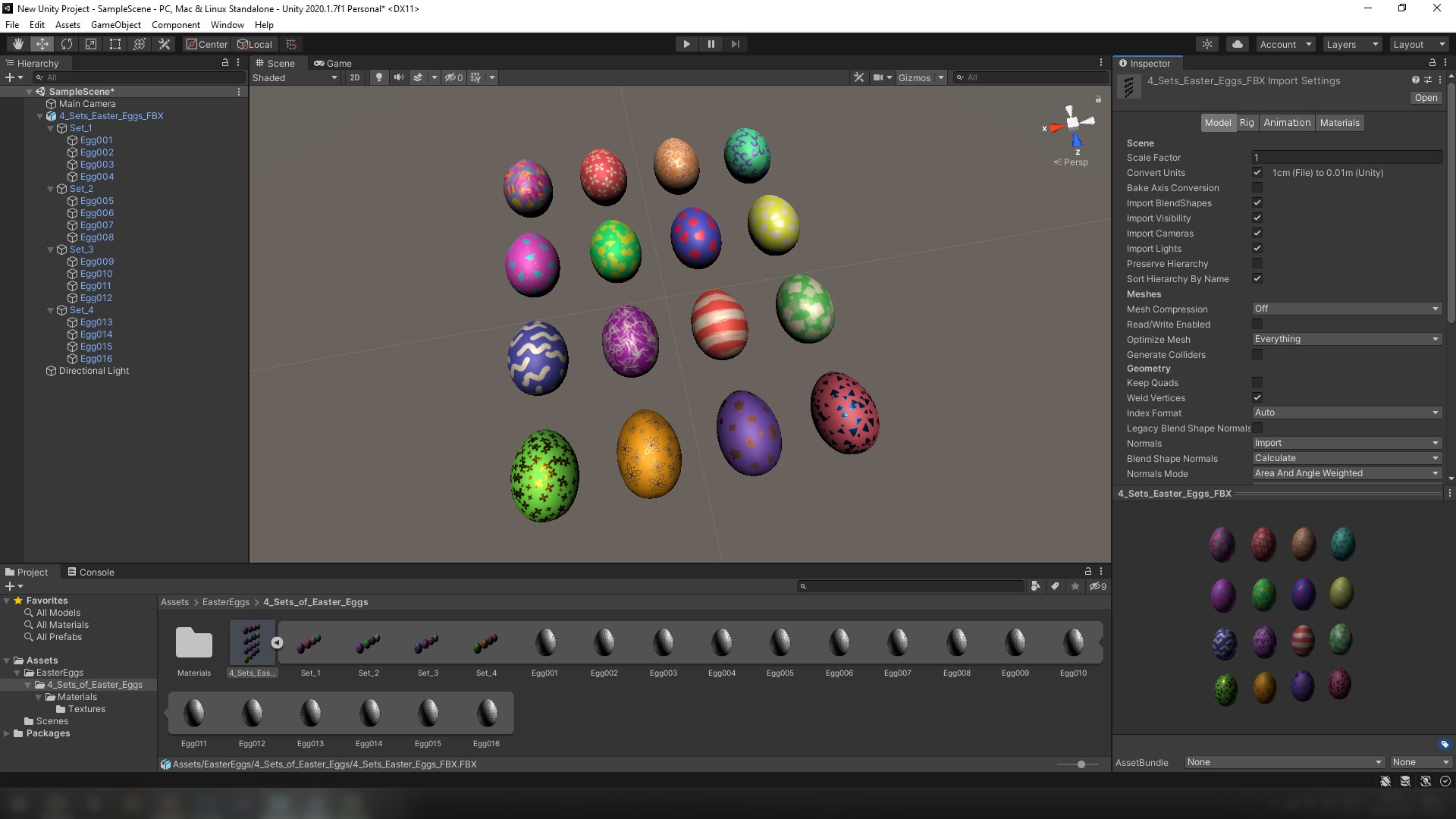Image resolution: width=1456 pixels, height=819 pixels.
Task: Enable Preserve Hierarchy checkbox
Action: [x=1257, y=264]
